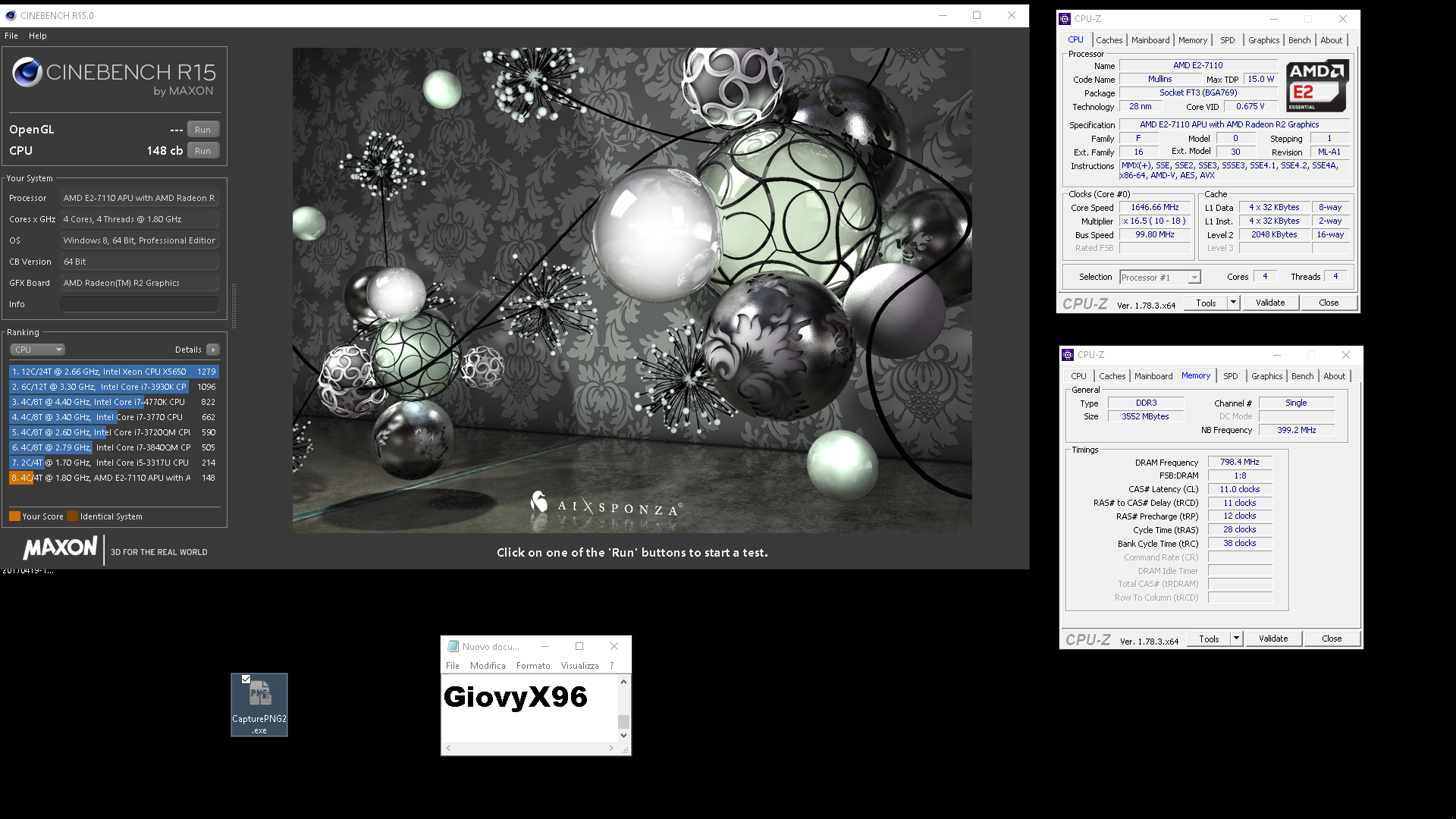Screen dimensions: 1456x819
Task: Select ranking row Intel Core i5-3317U
Action: point(114,463)
